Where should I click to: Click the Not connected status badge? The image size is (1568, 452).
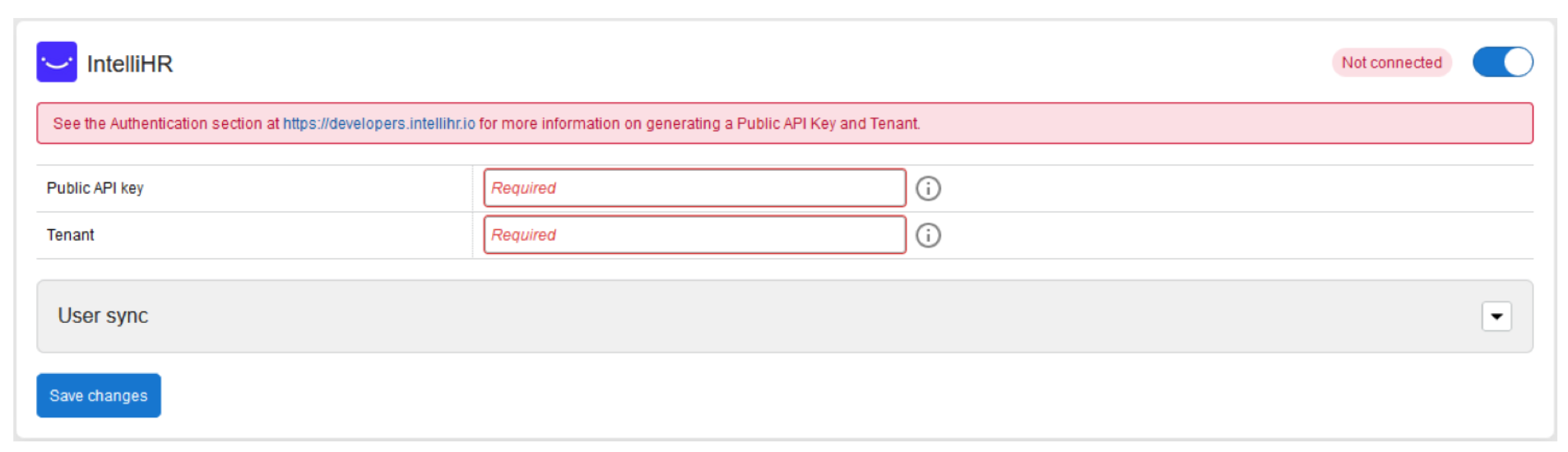pos(1391,62)
